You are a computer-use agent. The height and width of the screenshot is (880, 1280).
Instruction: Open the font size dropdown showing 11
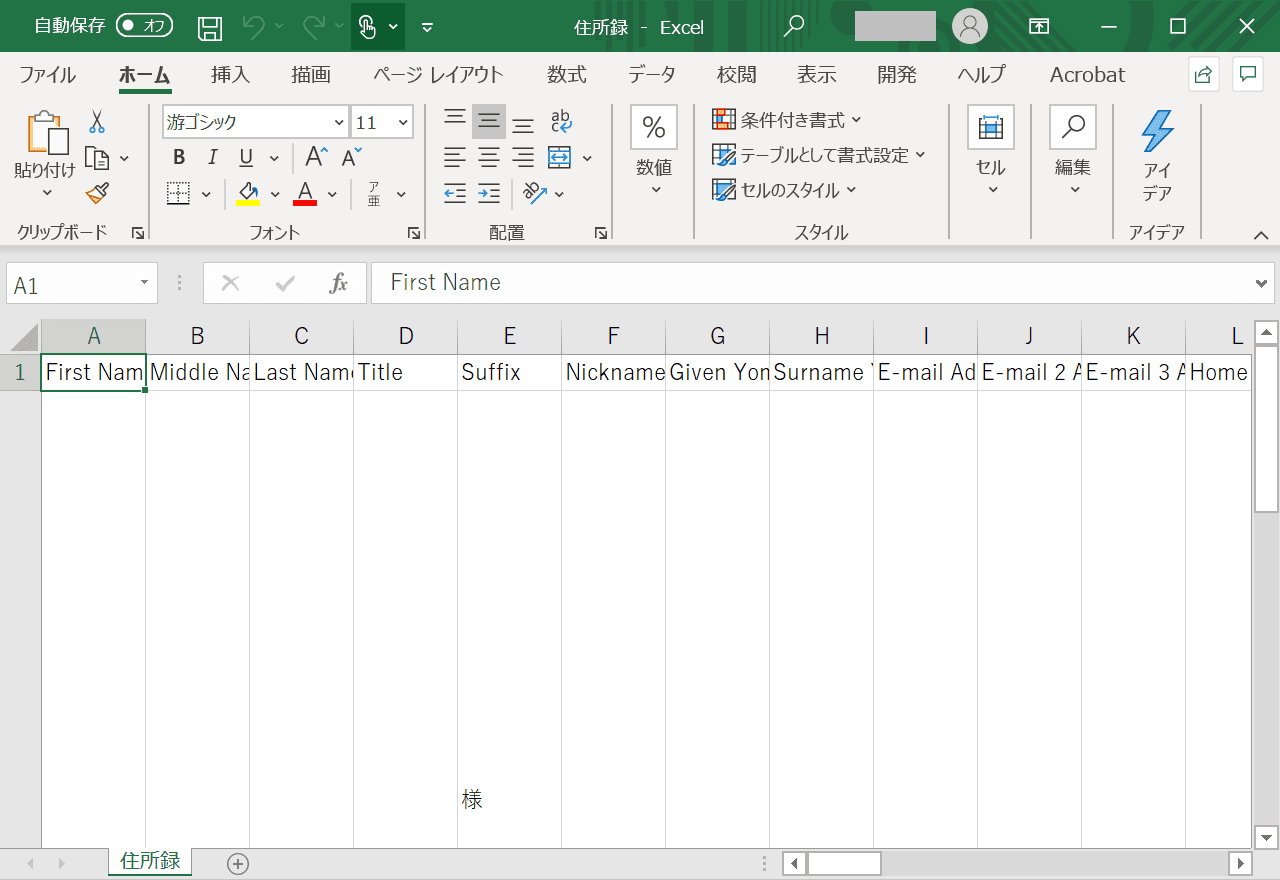(x=404, y=122)
